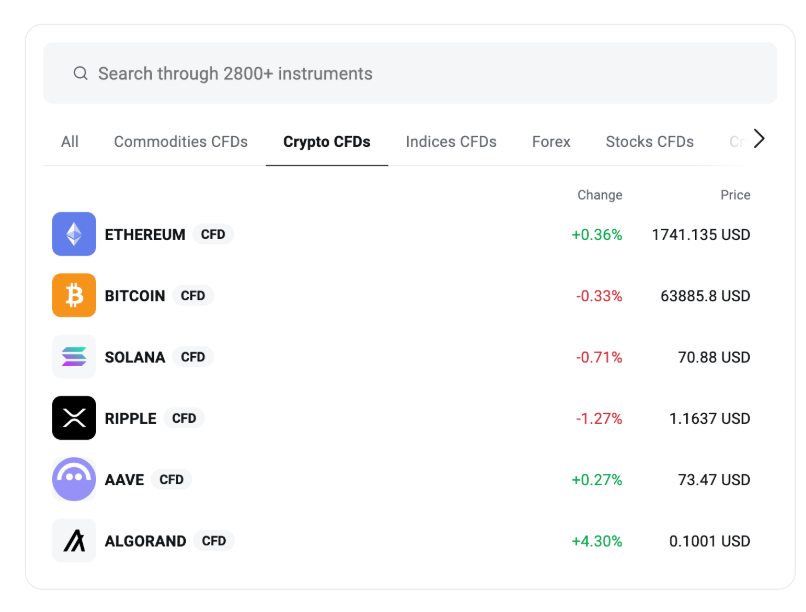Click the Ripple logo icon
The width and height of the screenshot is (806, 612).
tap(74, 418)
